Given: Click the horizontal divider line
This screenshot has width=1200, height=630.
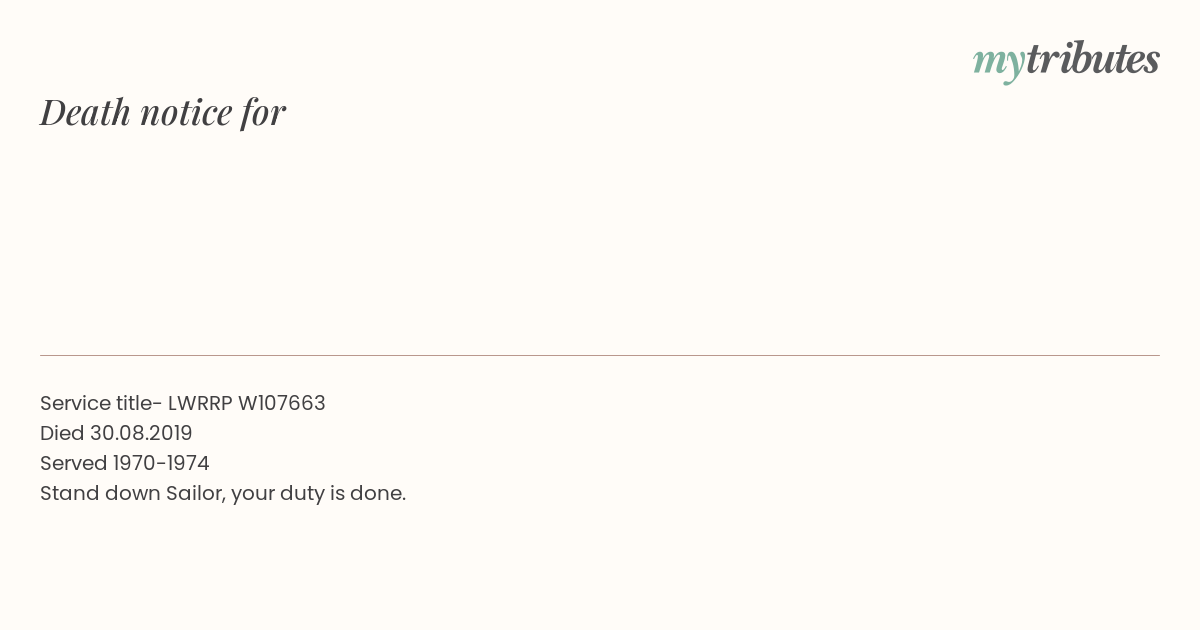Looking at the screenshot, I should pos(600,355).
